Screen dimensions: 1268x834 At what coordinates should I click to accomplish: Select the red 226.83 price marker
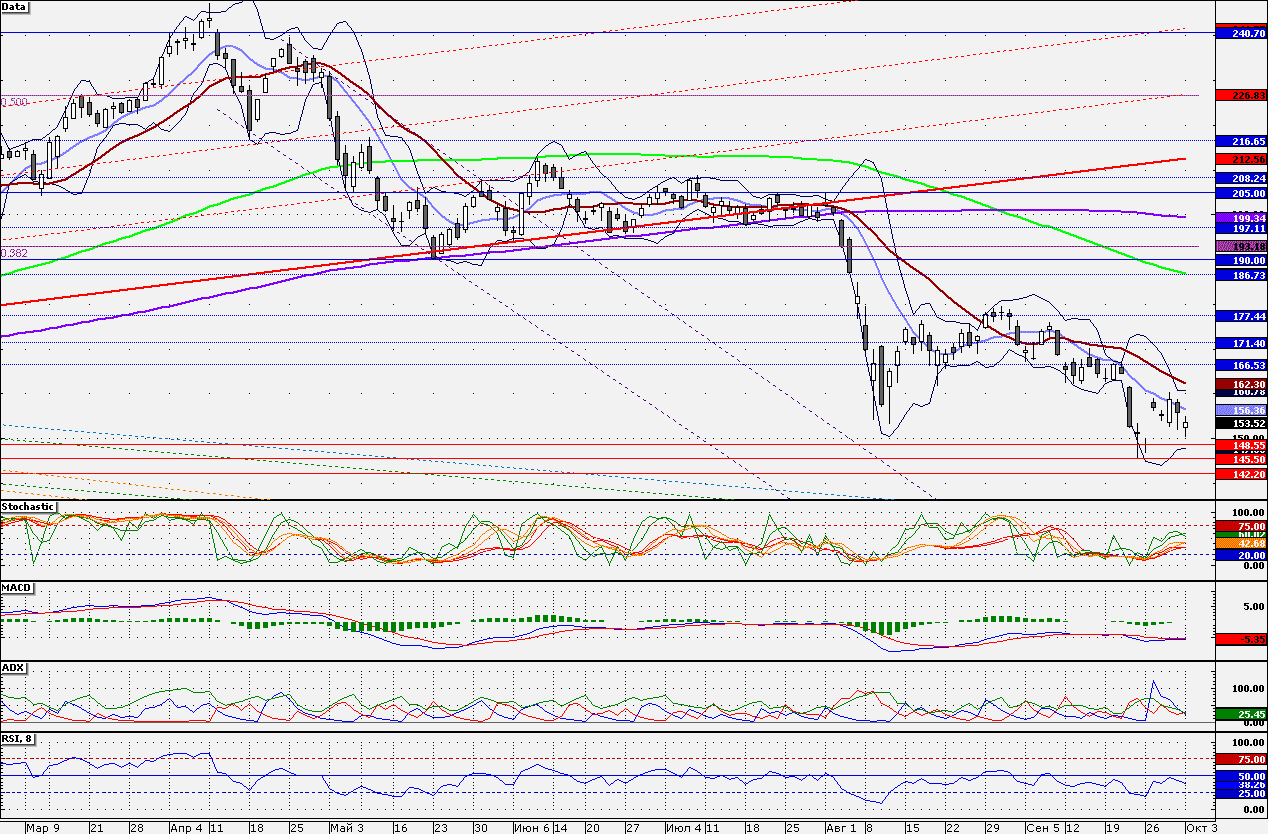pyautogui.click(x=1238, y=95)
